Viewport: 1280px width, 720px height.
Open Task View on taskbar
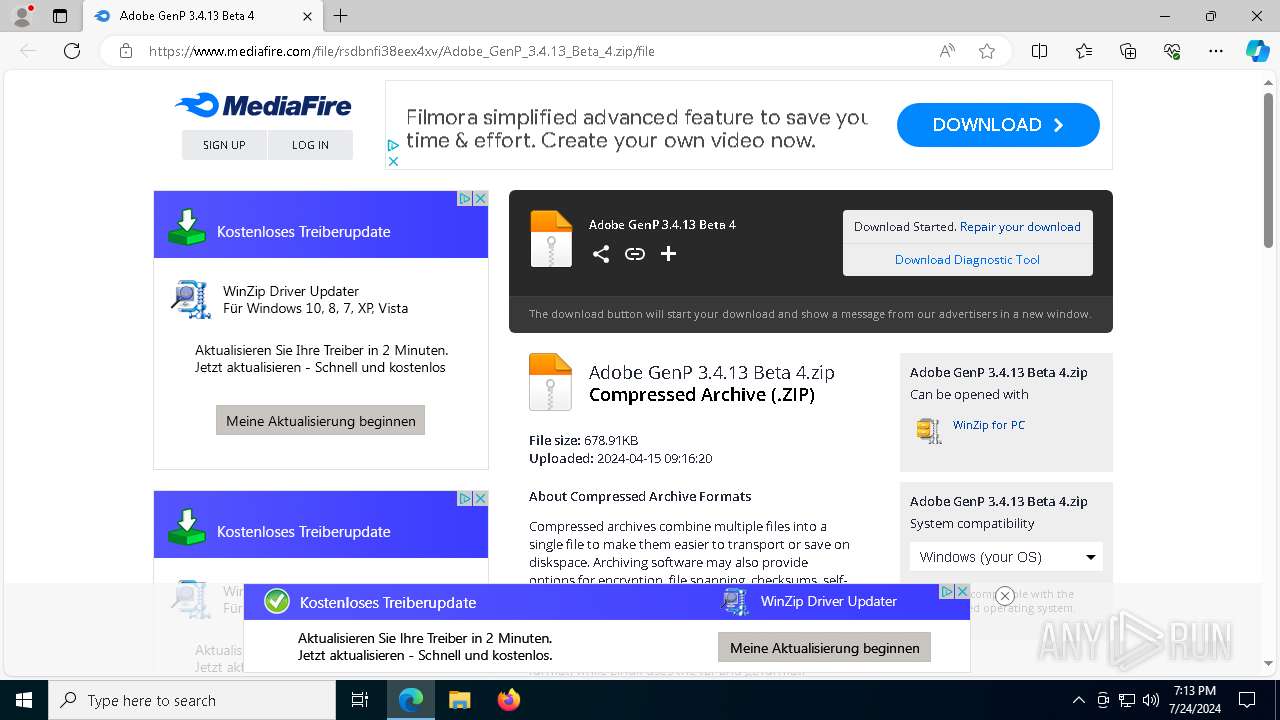pos(360,700)
